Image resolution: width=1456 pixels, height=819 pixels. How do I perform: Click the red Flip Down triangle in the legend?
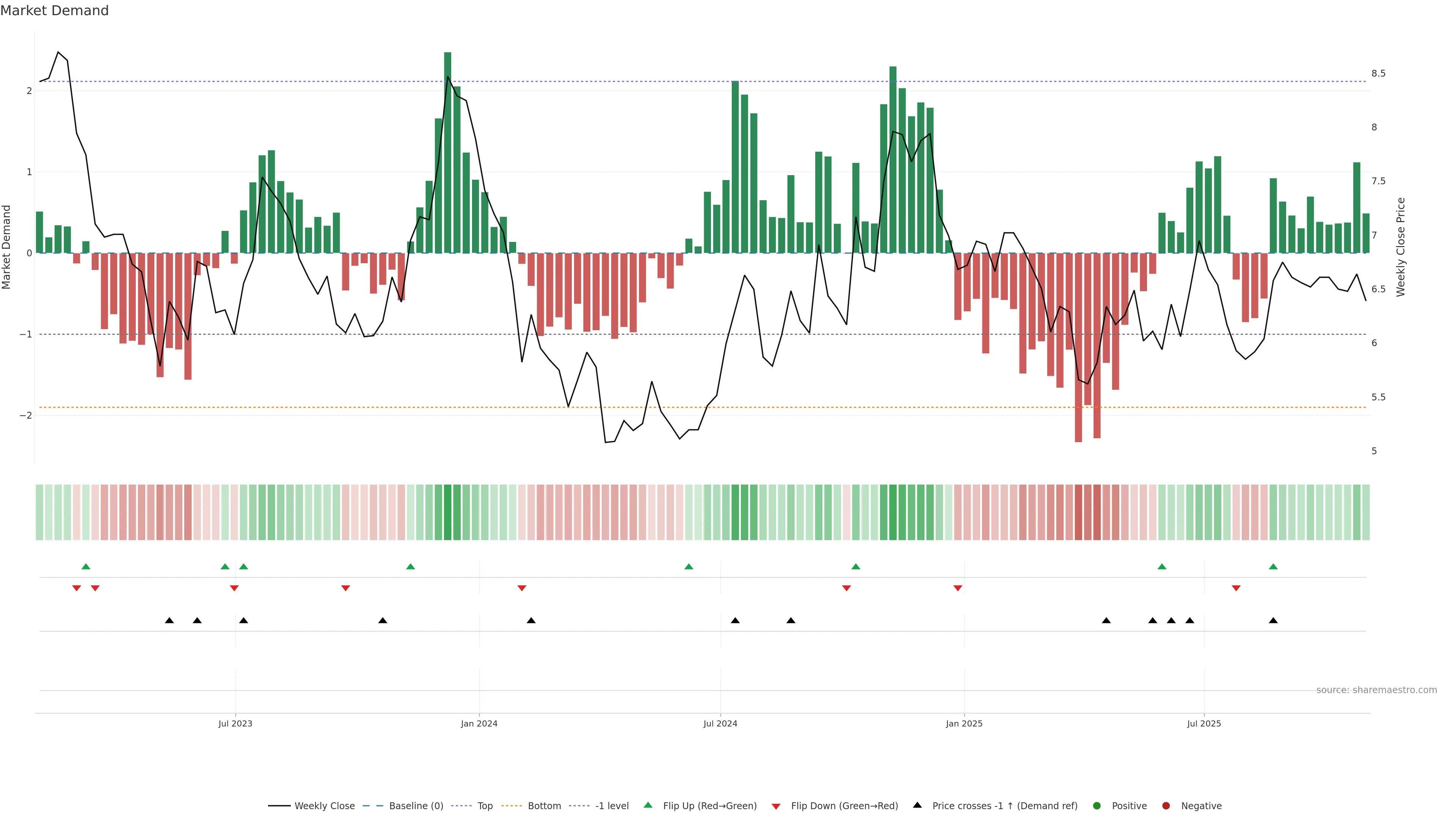[x=775, y=806]
